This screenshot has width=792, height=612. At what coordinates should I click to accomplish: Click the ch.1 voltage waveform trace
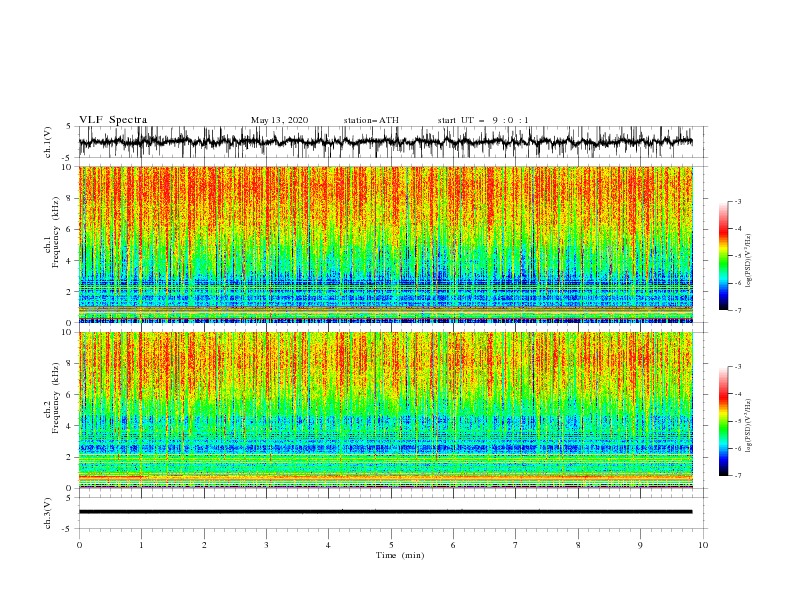point(385,142)
